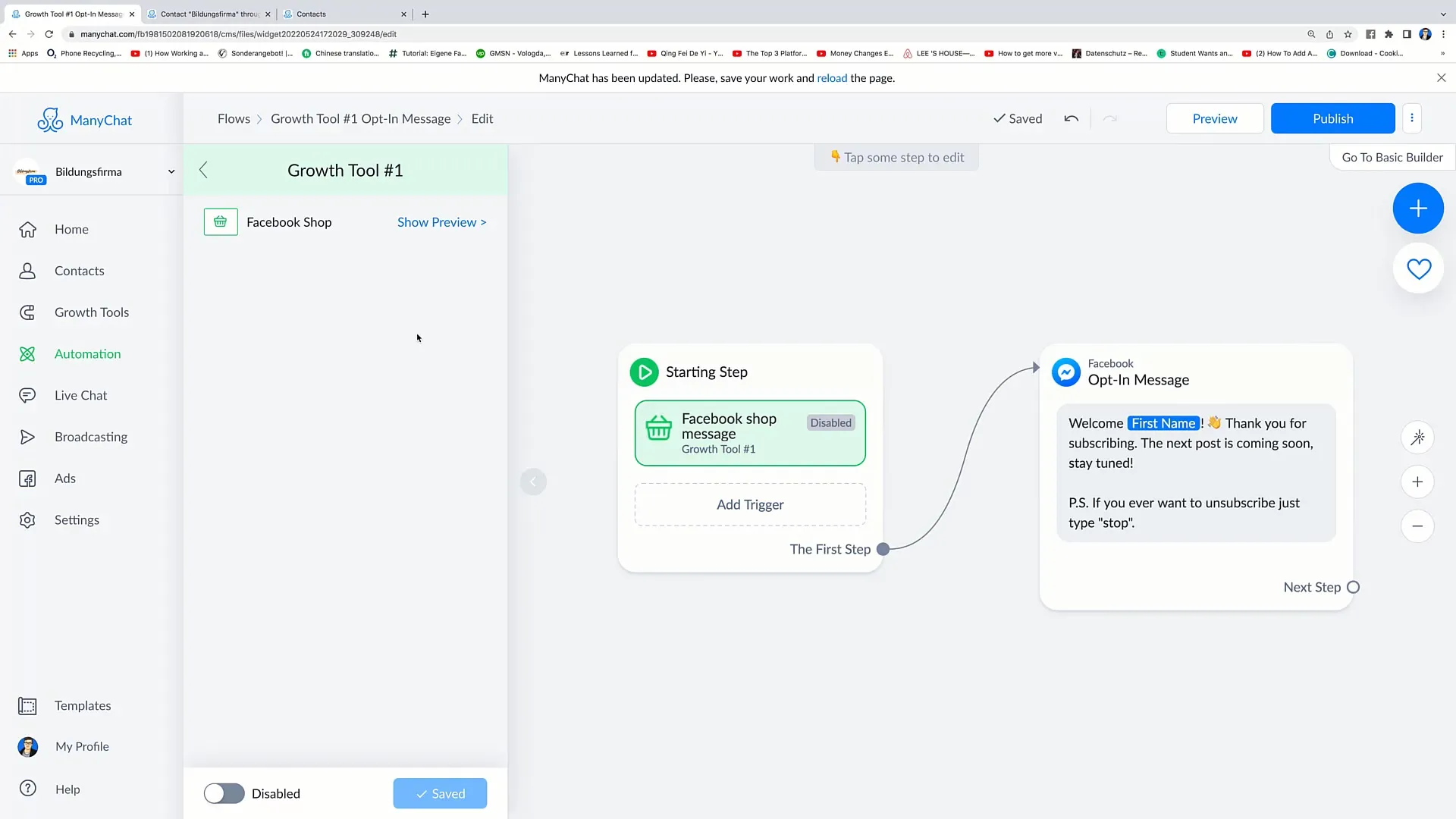1456x819 pixels.
Task: Open My Profile avatar
Action: [x=27, y=747]
